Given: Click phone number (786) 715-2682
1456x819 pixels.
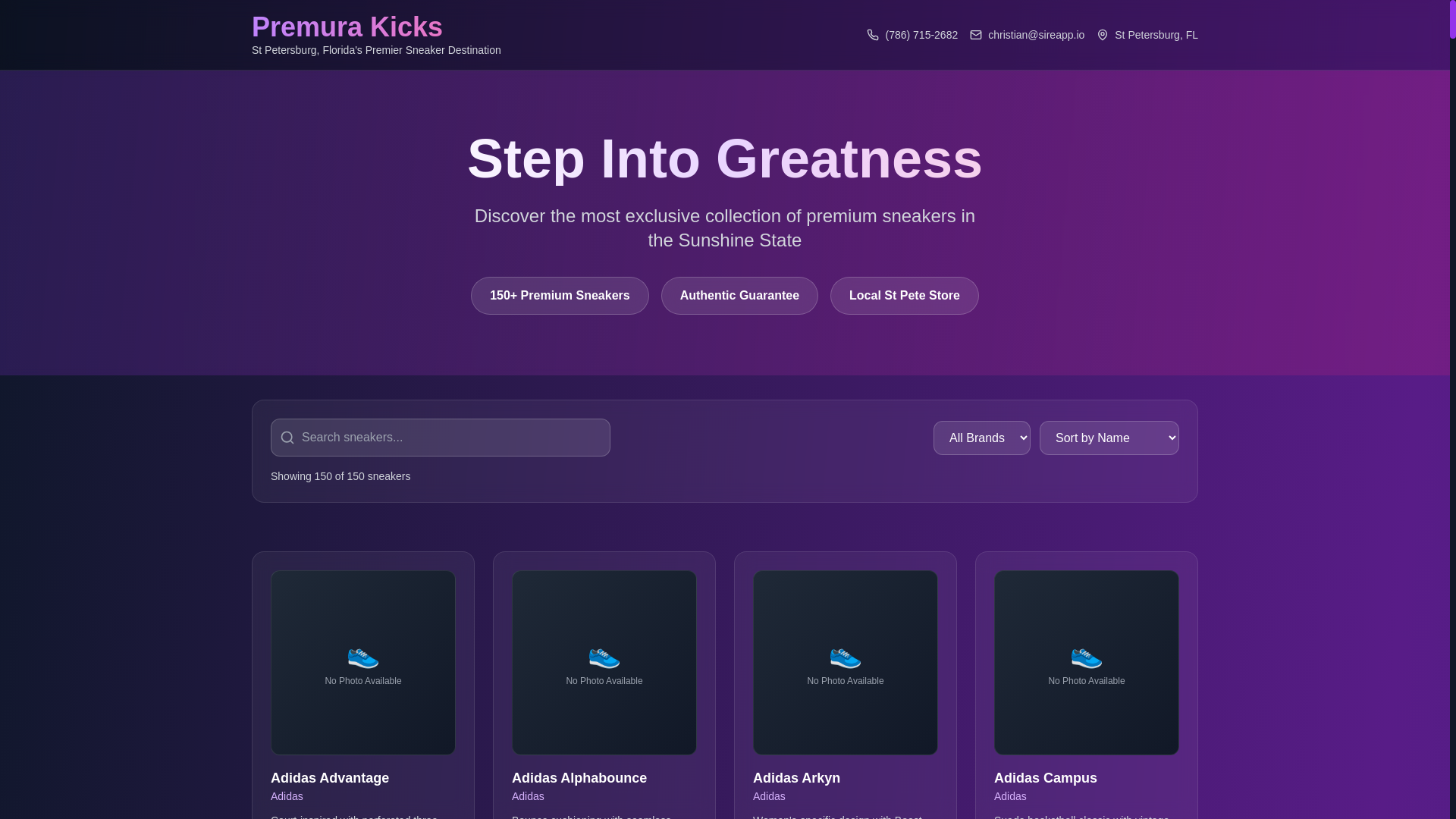Looking at the screenshot, I should point(921,35).
